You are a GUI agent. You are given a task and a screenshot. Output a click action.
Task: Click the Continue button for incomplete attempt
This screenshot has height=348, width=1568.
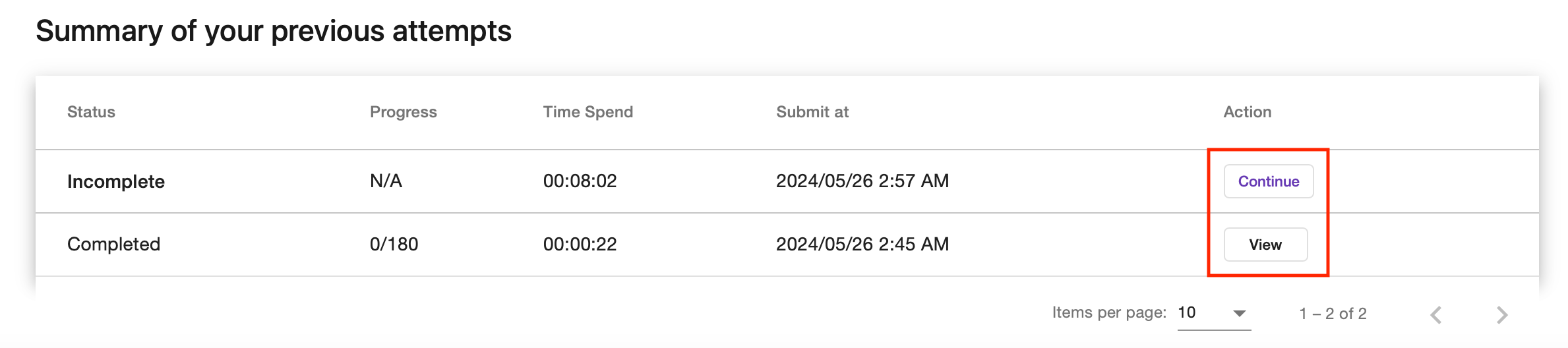1269,181
